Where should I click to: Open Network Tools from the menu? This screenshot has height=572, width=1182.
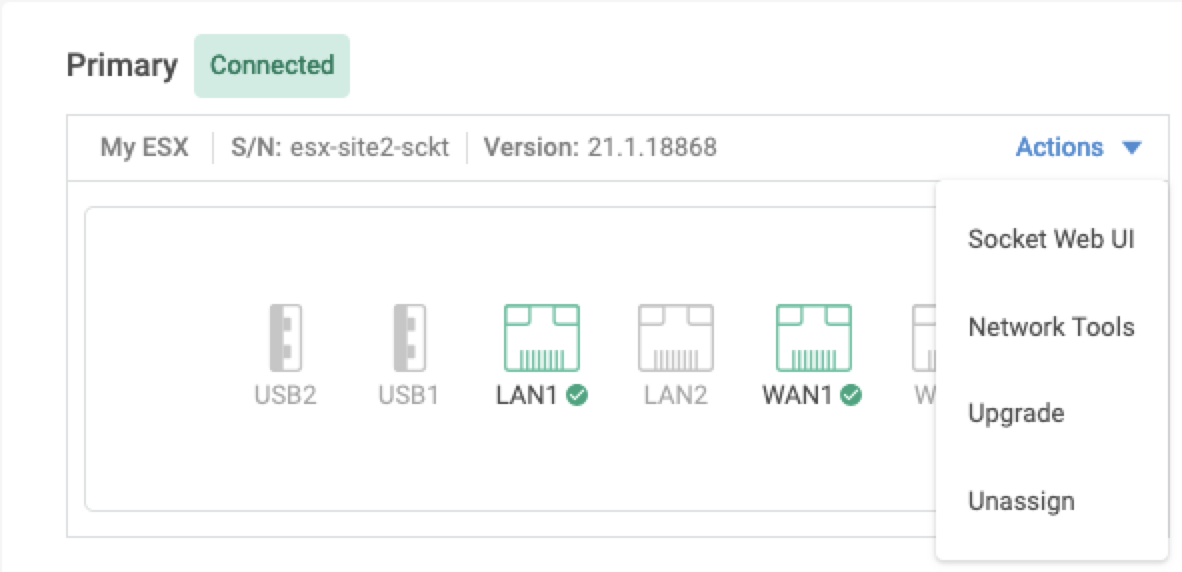point(1051,327)
